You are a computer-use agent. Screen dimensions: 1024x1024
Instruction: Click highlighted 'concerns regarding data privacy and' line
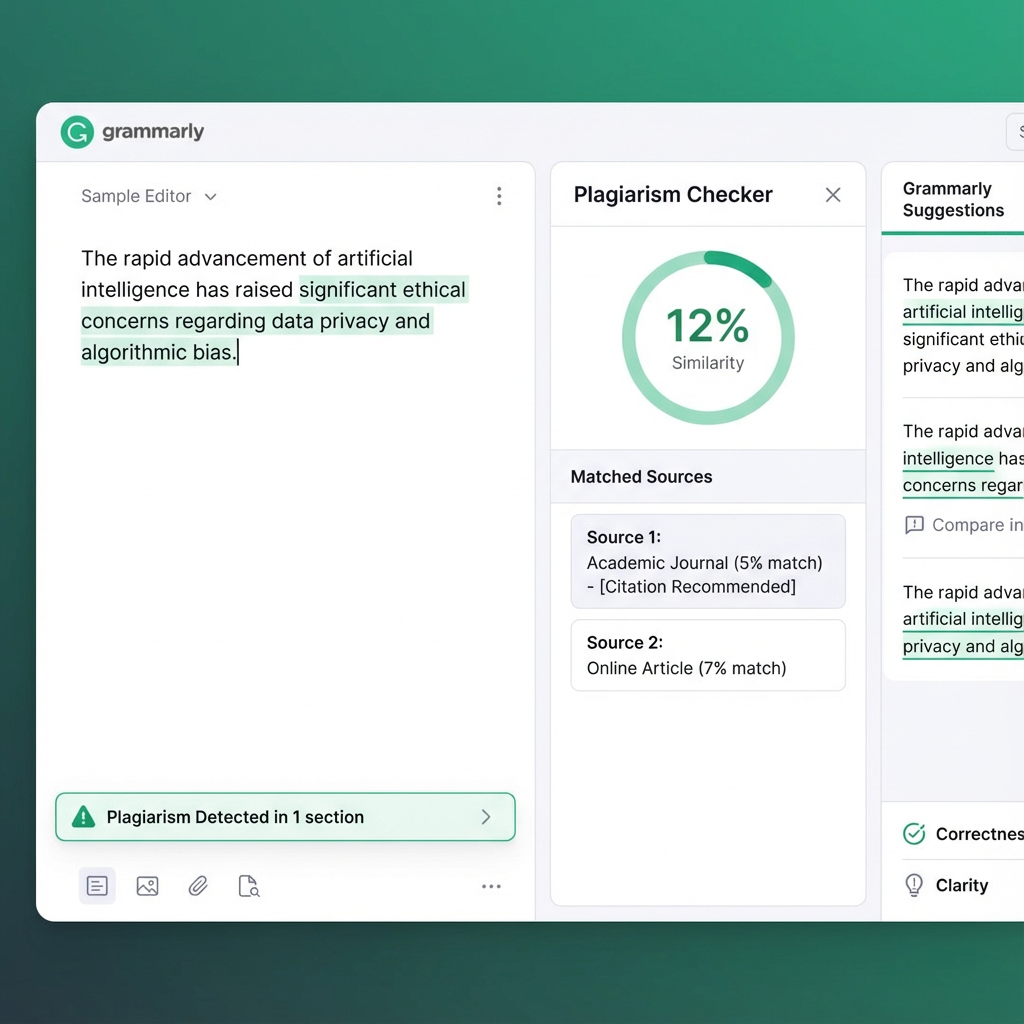(x=256, y=321)
